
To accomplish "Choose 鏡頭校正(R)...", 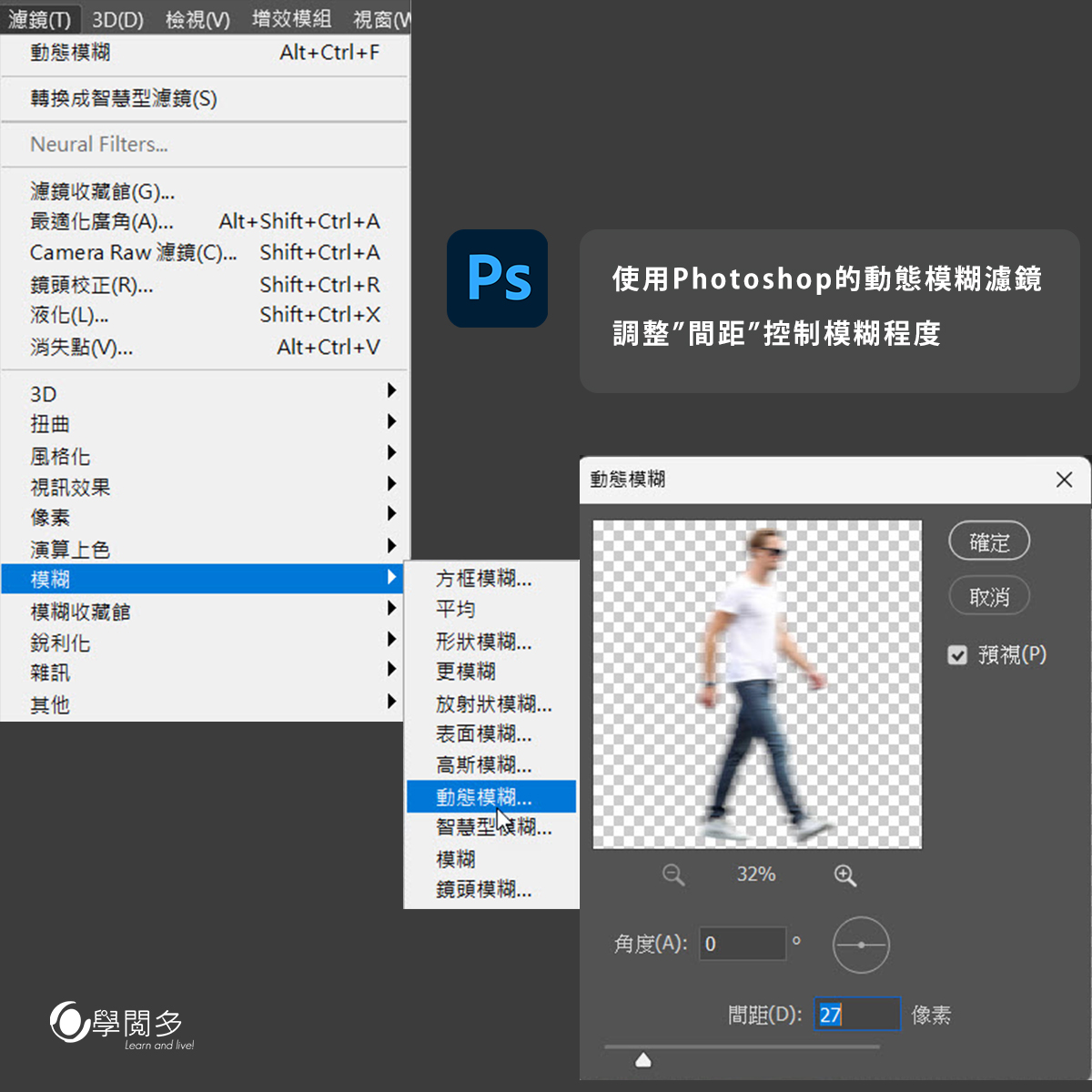I will [x=205, y=285].
